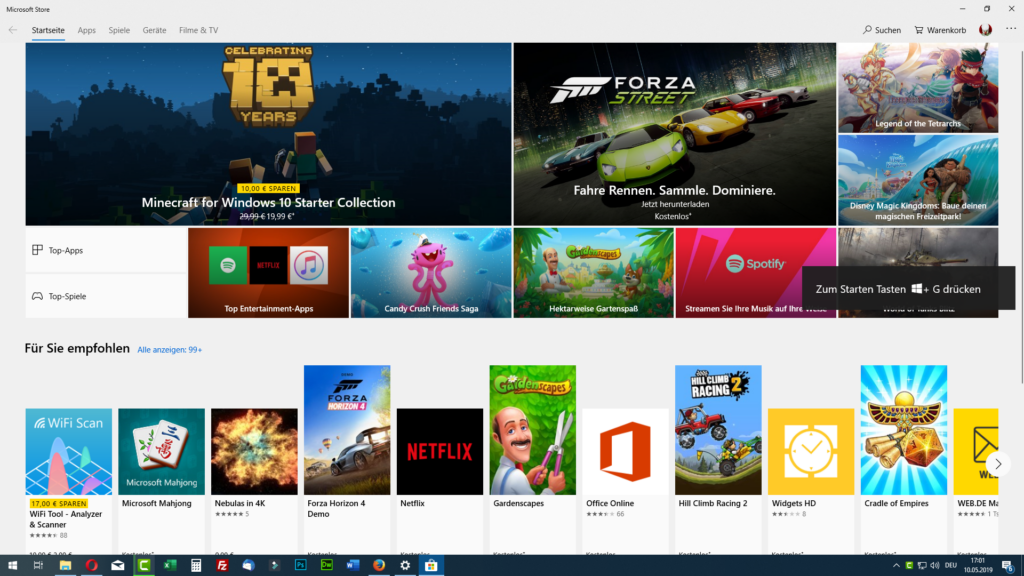This screenshot has width=1024, height=576.
Task: Open Task View in the taskbar
Action: point(38,566)
